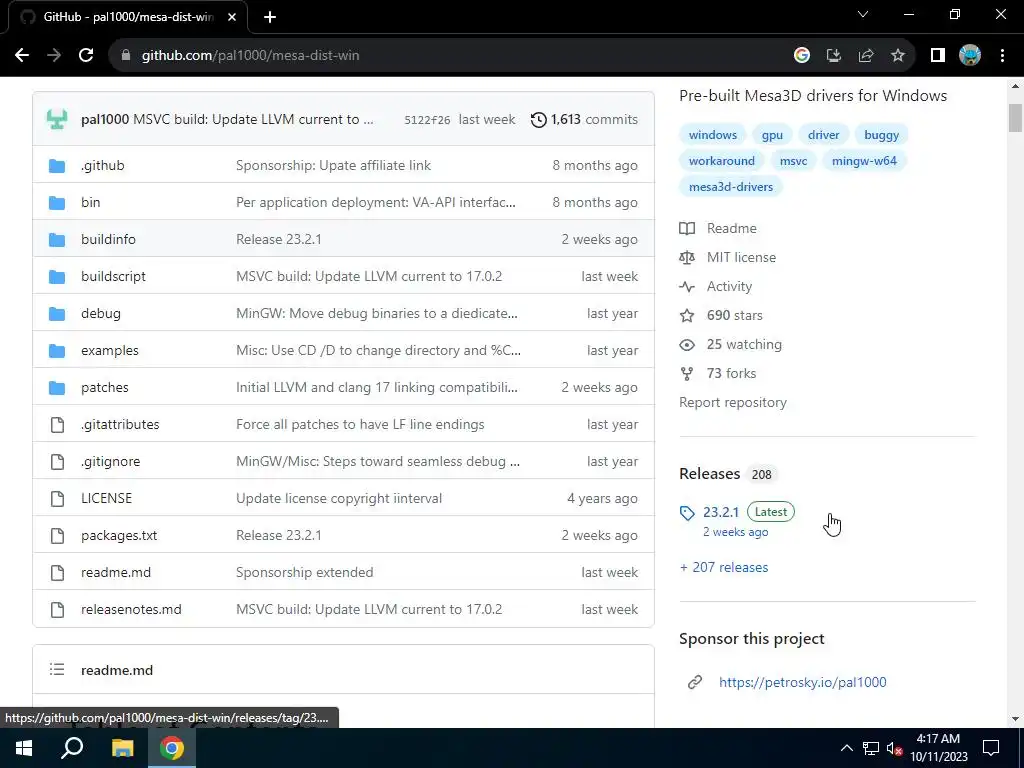The height and width of the screenshot is (768, 1024).
Task: Click Chrome back arrow
Action: (22, 56)
